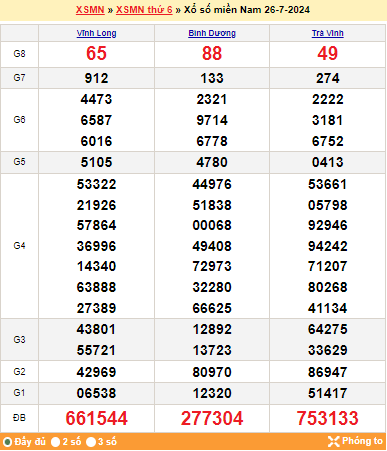Click G7 number 274

pyautogui.click(x=328, y=79)
